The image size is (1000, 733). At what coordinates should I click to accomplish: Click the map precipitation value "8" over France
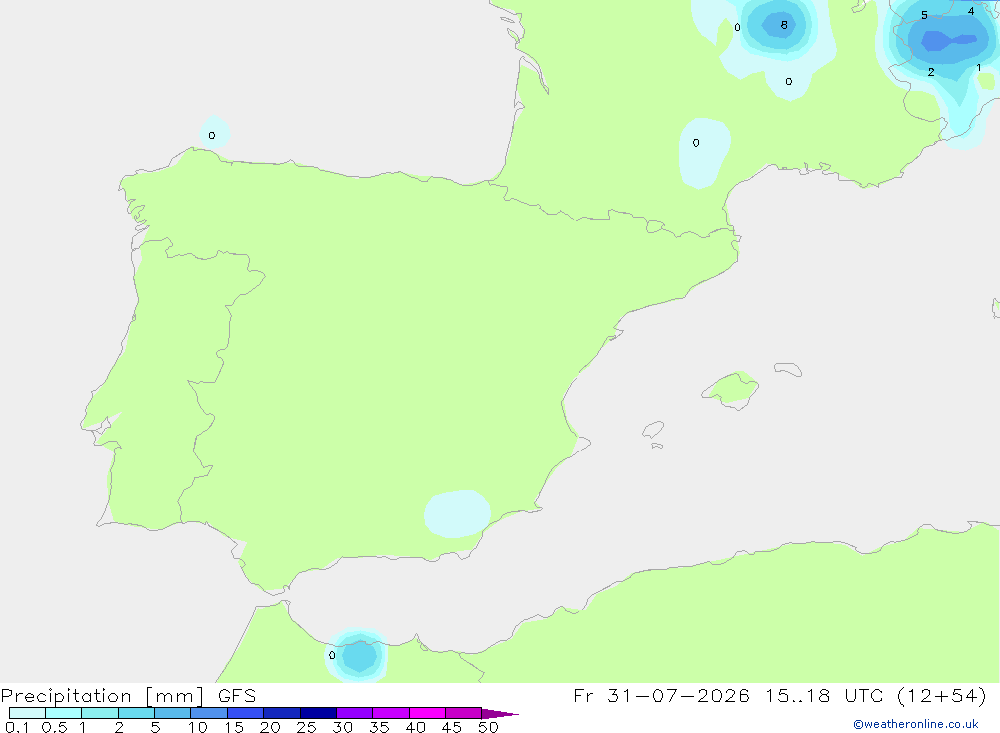click(784, 25)
